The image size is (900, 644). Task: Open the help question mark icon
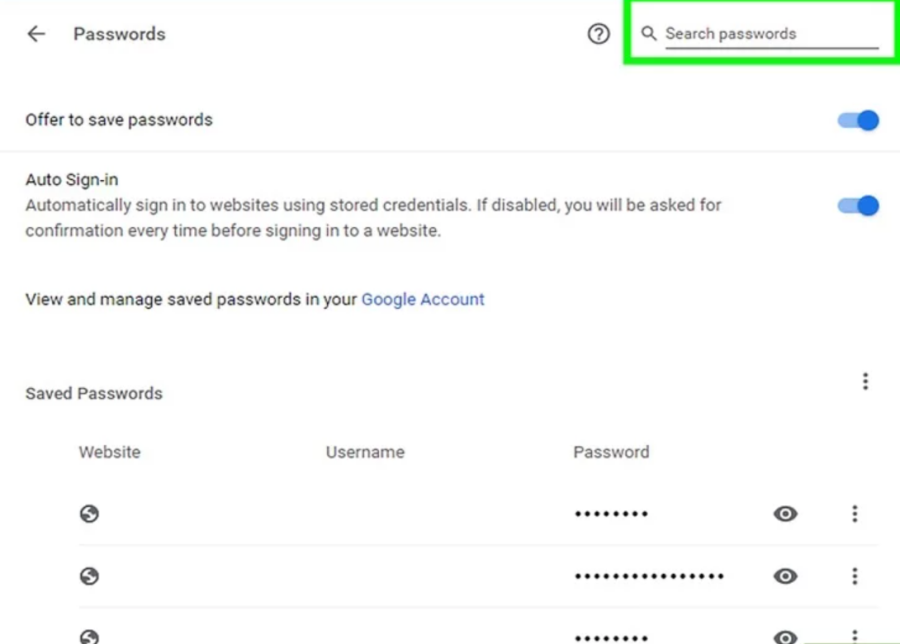[598, 34]
